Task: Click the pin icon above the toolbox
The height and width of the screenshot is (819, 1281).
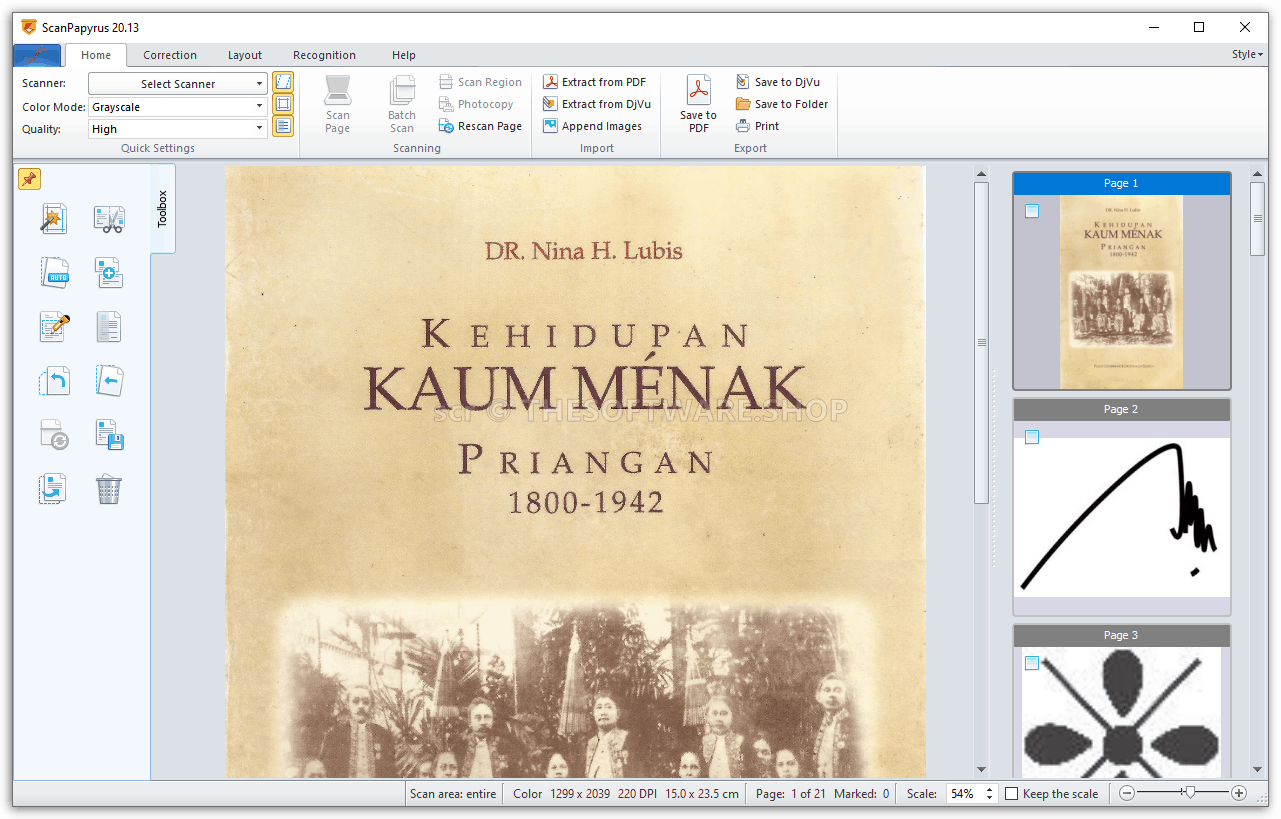Action: point(29,179)
